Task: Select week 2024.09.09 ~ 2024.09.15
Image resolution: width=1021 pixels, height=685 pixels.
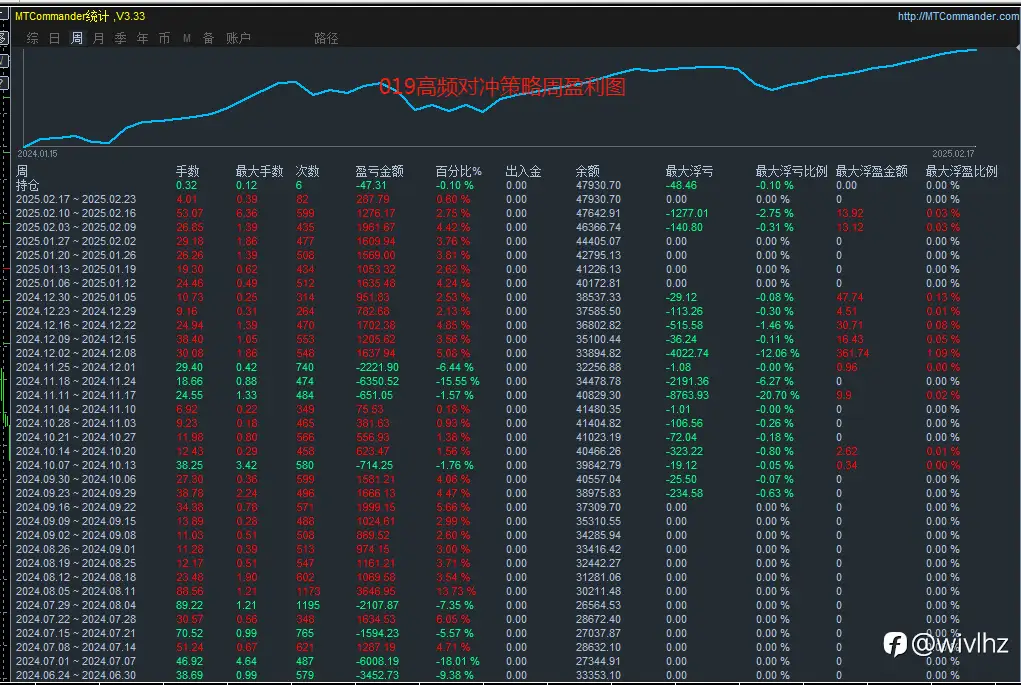Action: (76, 522)
